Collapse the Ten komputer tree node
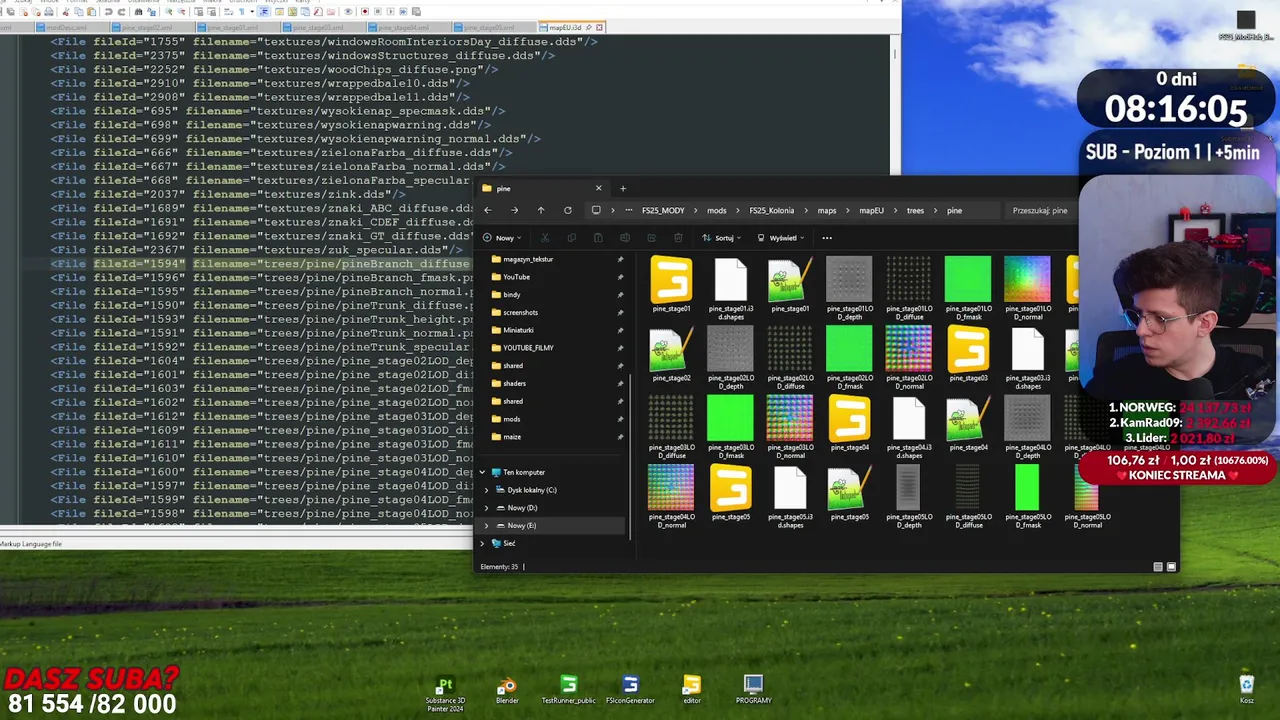This screenshot has width=1280, height=720. pos(482,472)
